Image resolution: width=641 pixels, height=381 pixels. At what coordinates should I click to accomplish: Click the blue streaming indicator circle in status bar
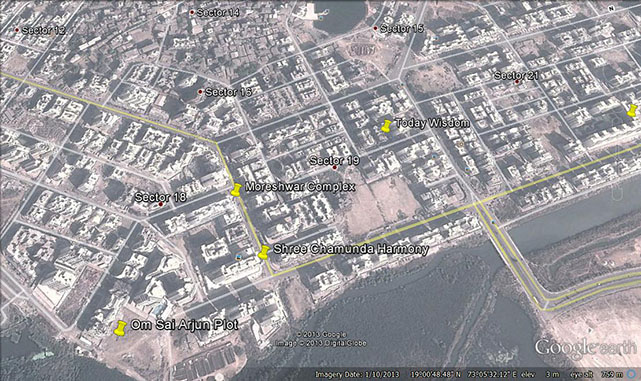(x=632, y=374)
